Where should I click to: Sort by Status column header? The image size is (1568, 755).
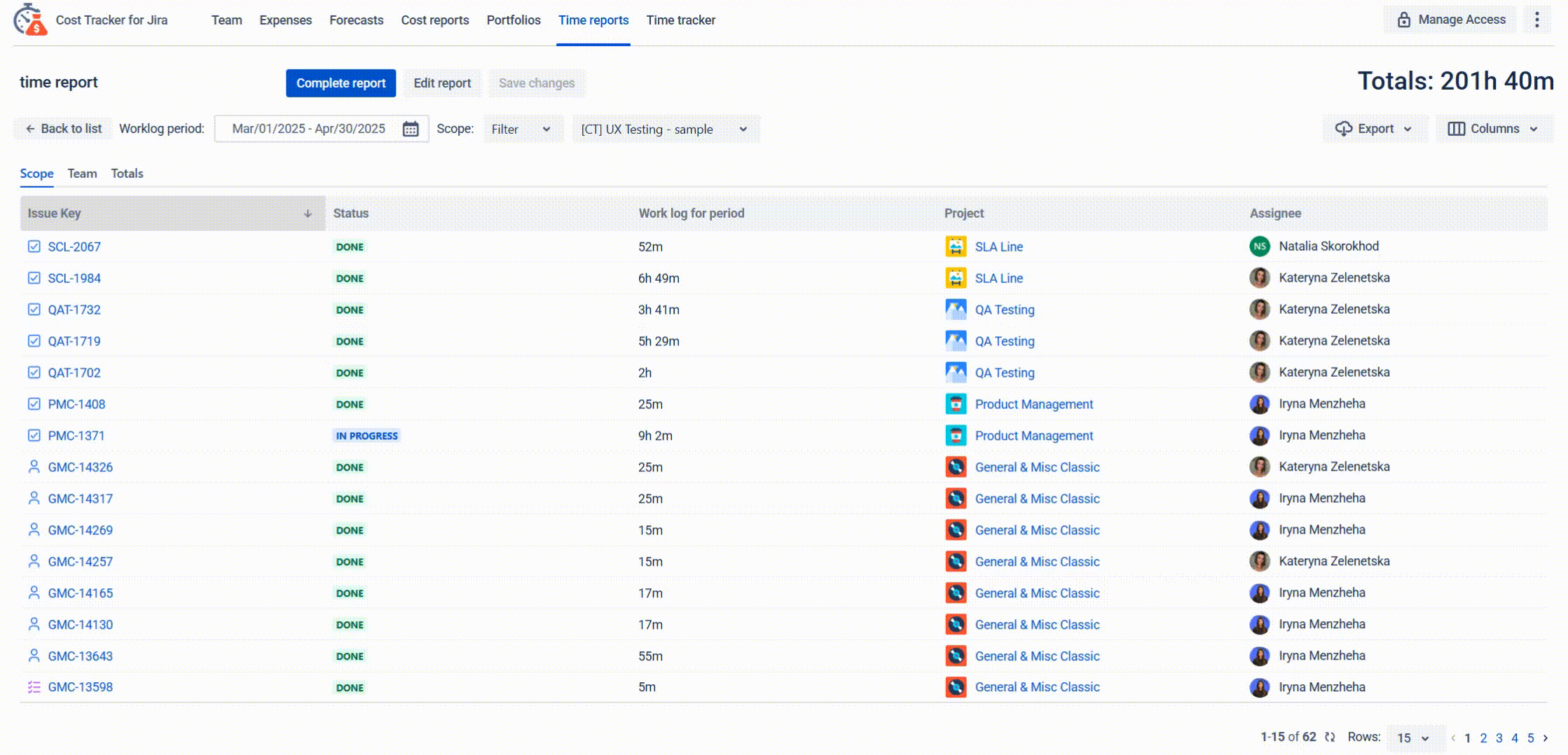coord(351,214)
